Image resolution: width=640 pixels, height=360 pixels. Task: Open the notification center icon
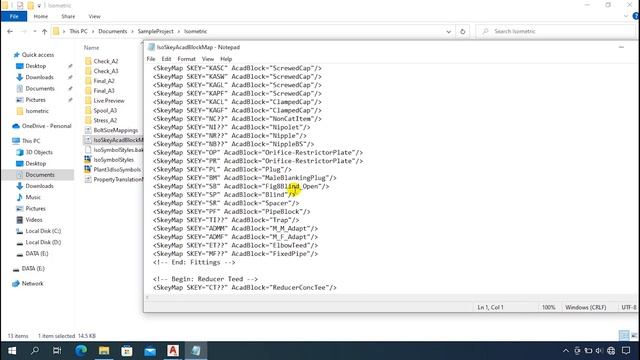(x=626, y=351)
